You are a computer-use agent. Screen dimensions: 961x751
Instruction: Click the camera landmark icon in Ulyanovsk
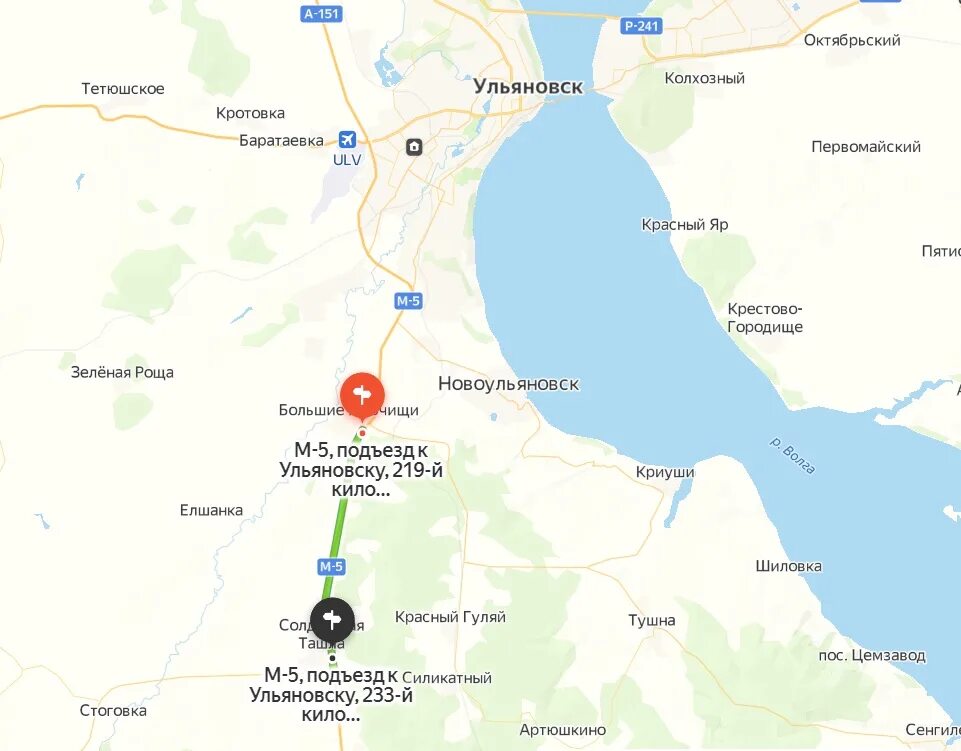pos(414,147)
